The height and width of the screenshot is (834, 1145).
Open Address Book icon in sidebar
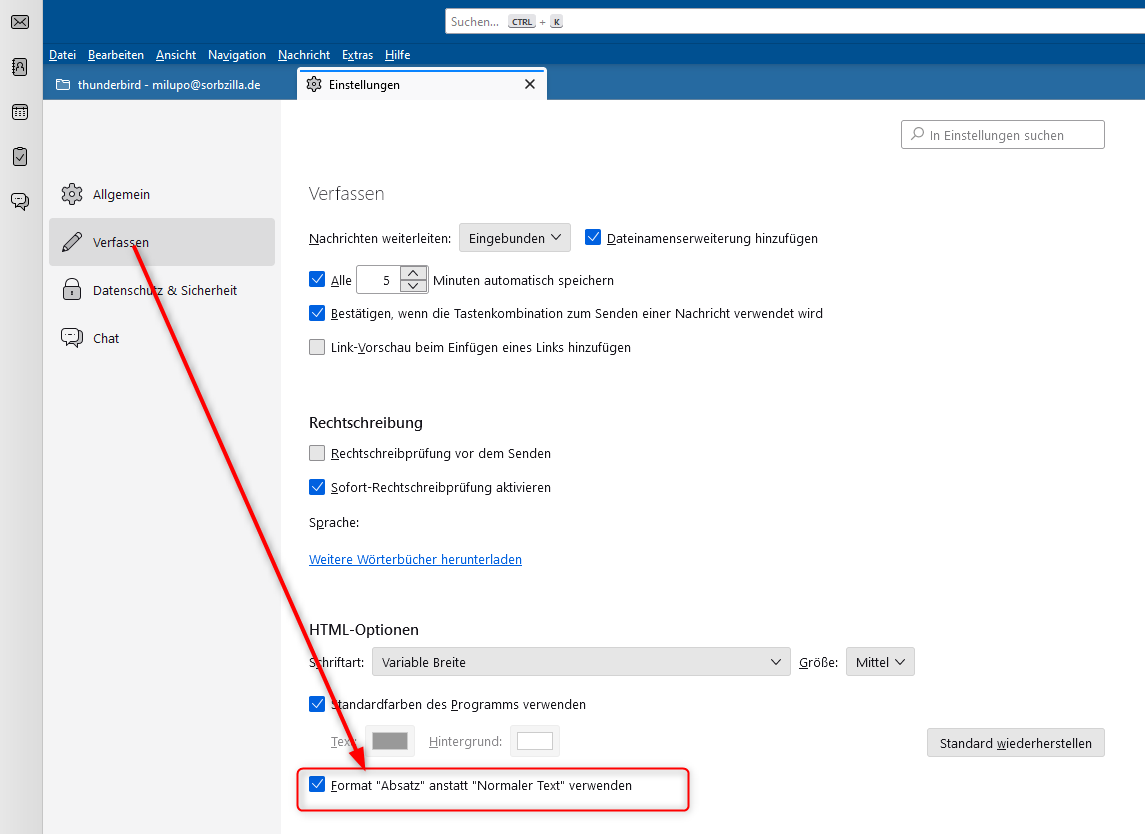click(x=20, y=67)
